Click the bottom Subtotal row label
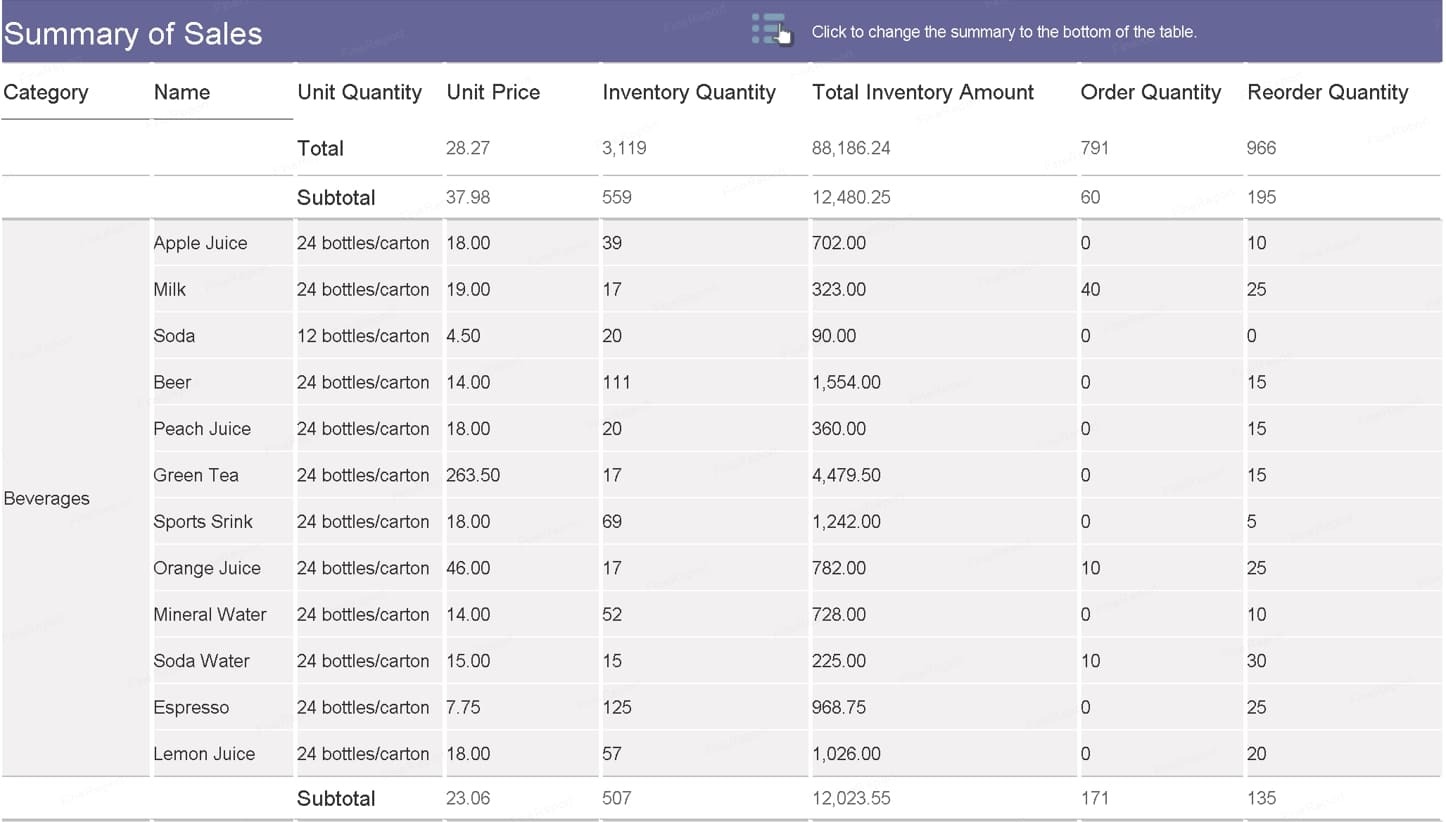 point(336,798)
